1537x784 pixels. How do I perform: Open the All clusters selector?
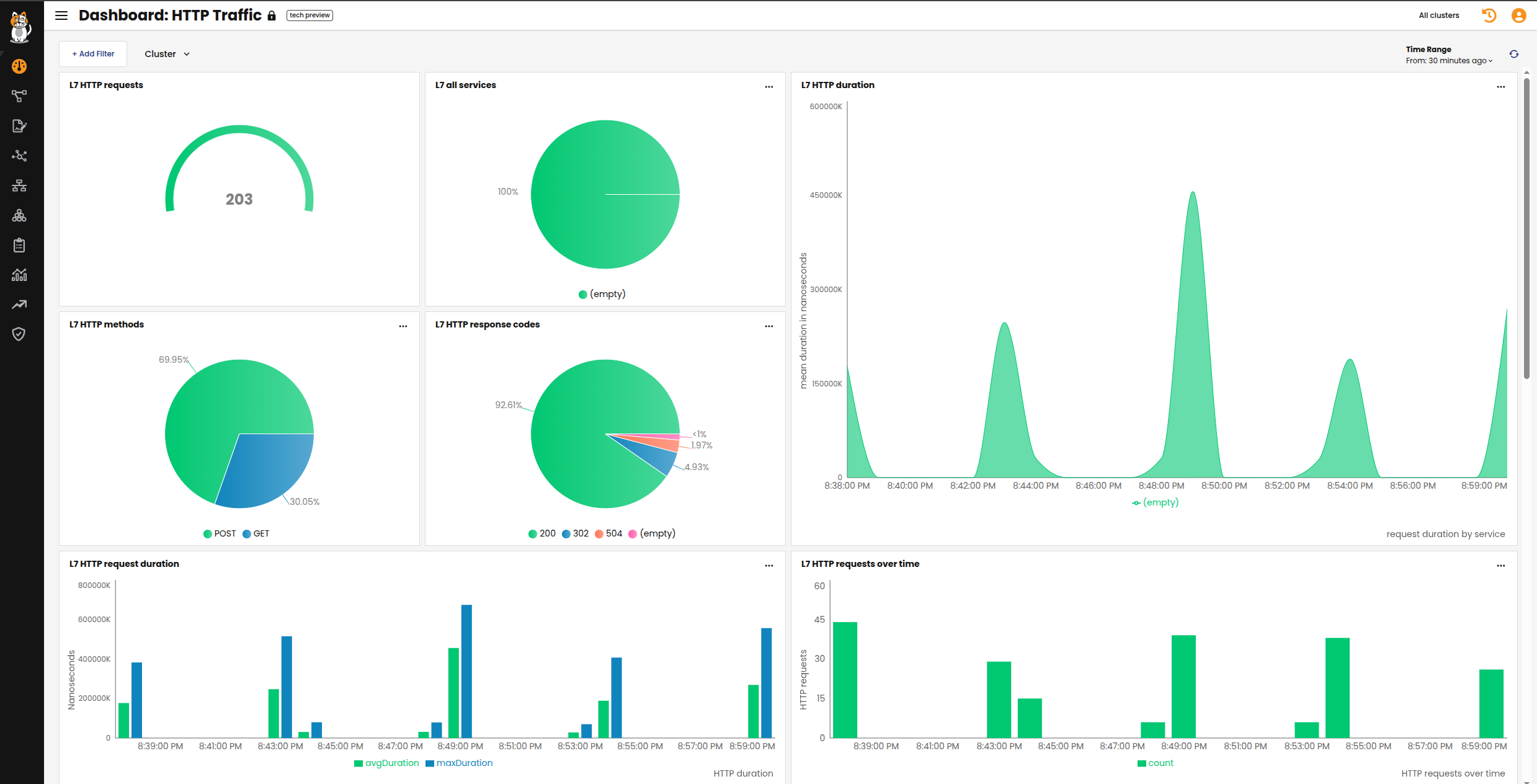point(1438,16)
